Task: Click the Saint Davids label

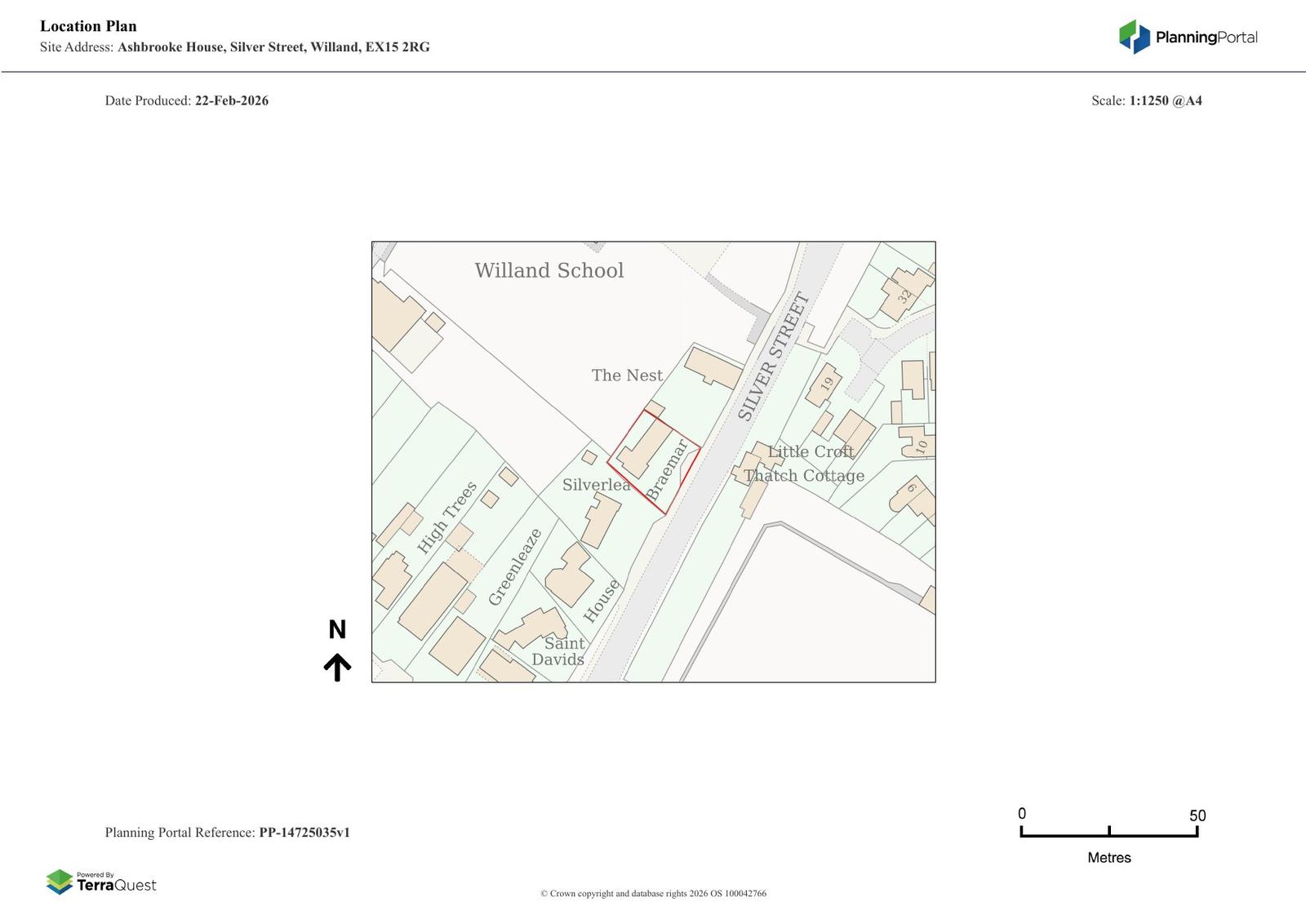Action: click(x=560, y=651)
